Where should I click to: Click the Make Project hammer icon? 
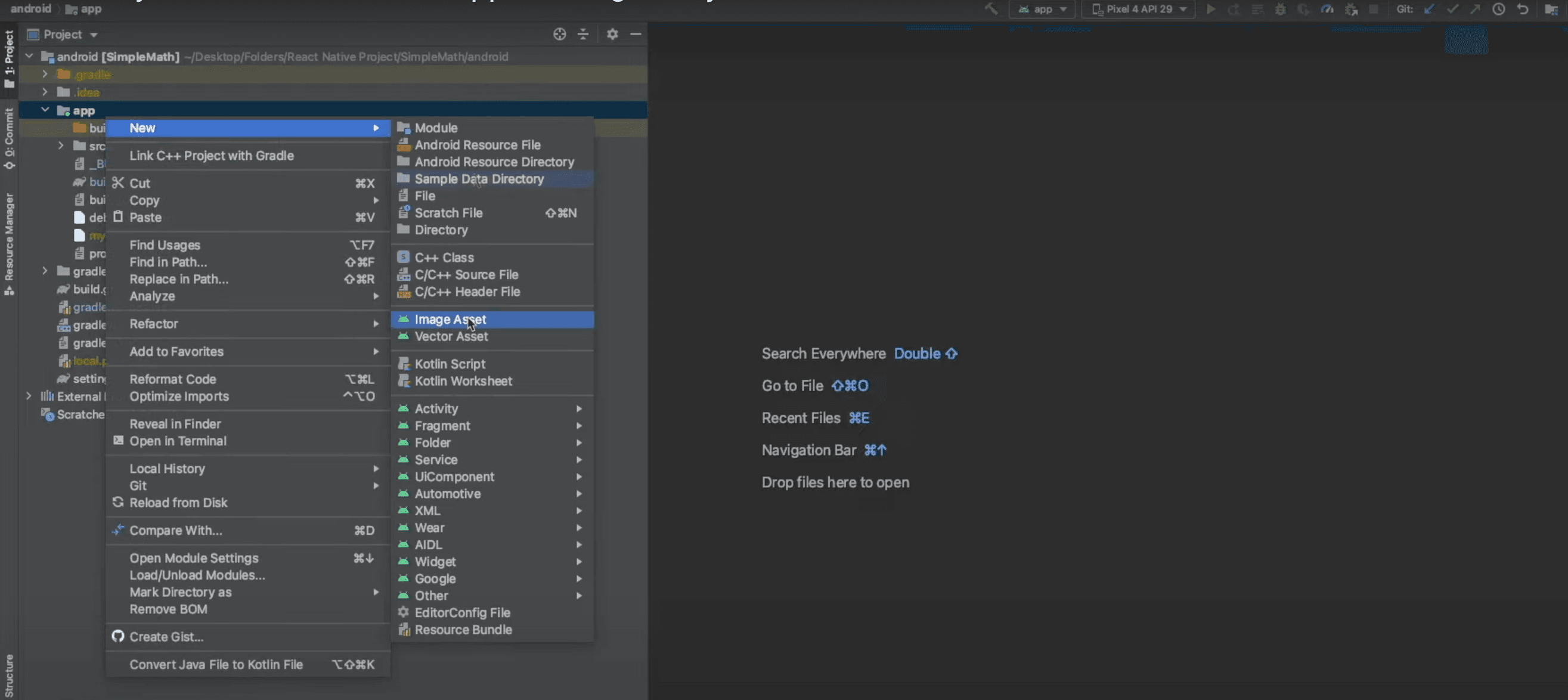click(x=991, y=9)
